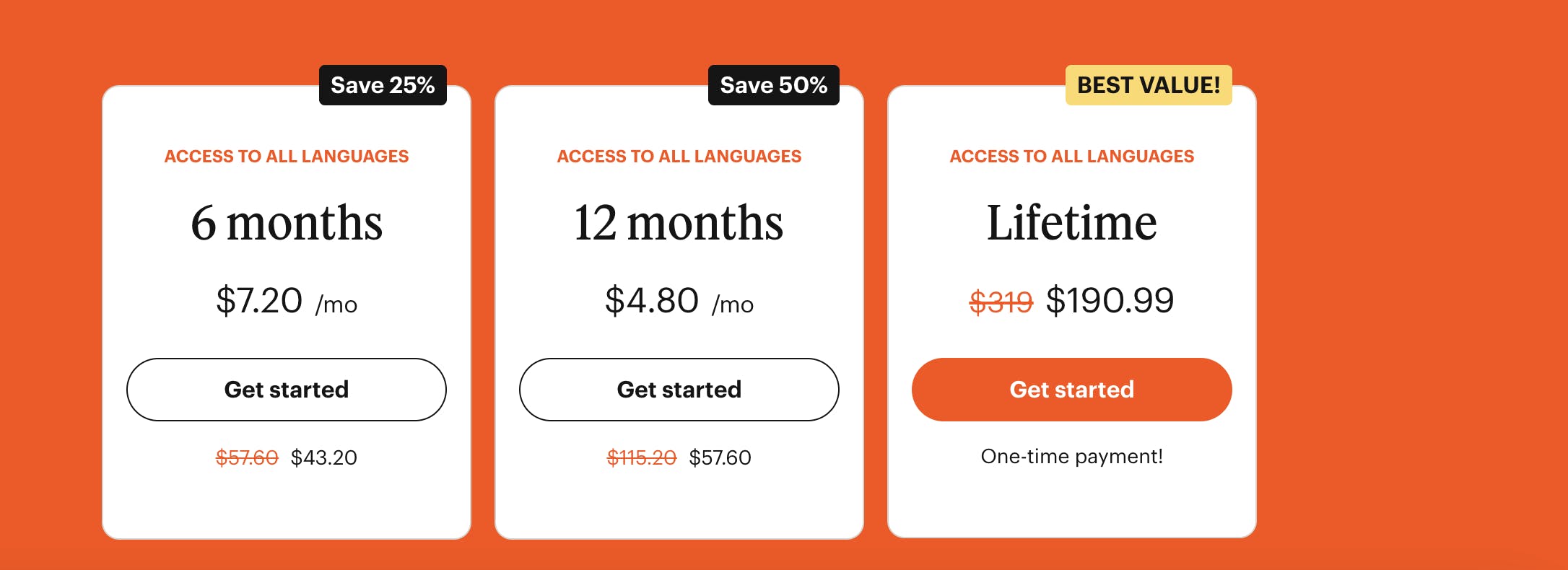
Task: Click Access to All Languages in Lifetime card
Action: pyautogui.click(x=1071, y=157)
